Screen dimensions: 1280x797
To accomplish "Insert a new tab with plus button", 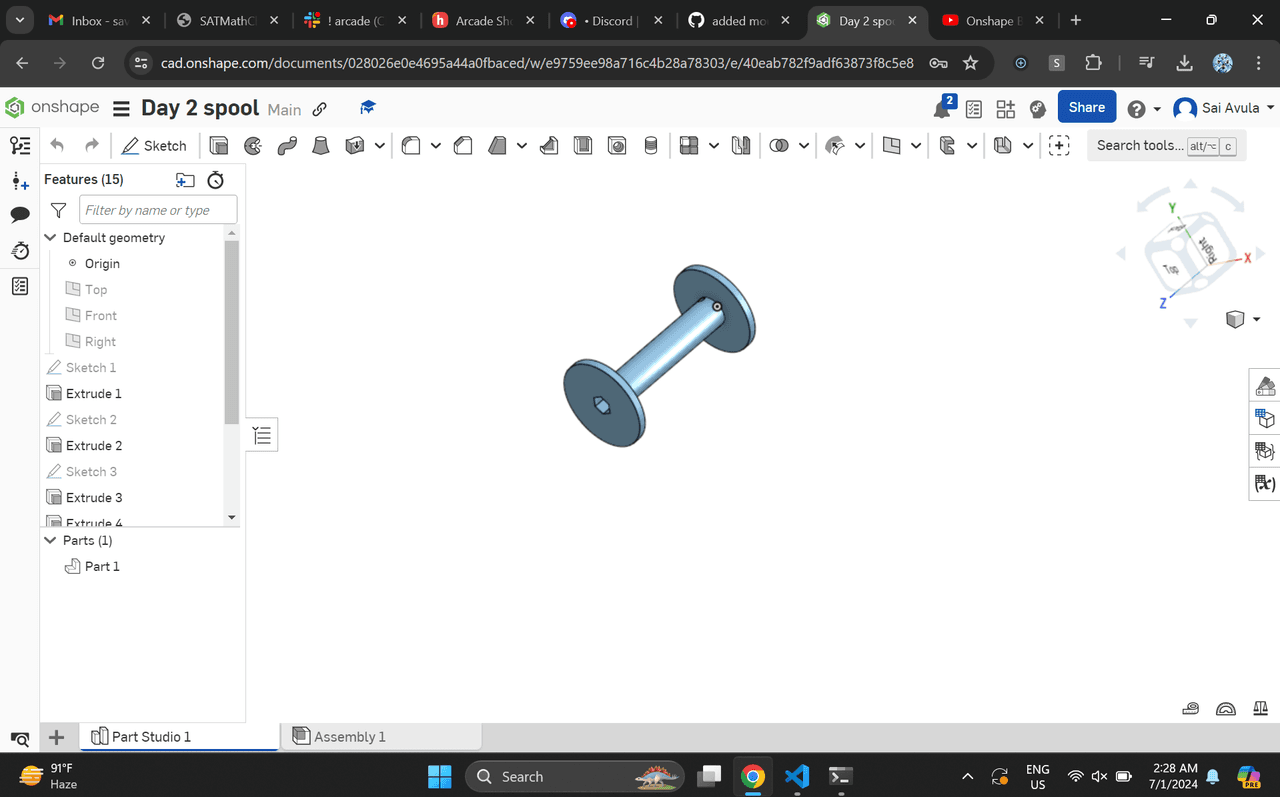I will point(57,737).
